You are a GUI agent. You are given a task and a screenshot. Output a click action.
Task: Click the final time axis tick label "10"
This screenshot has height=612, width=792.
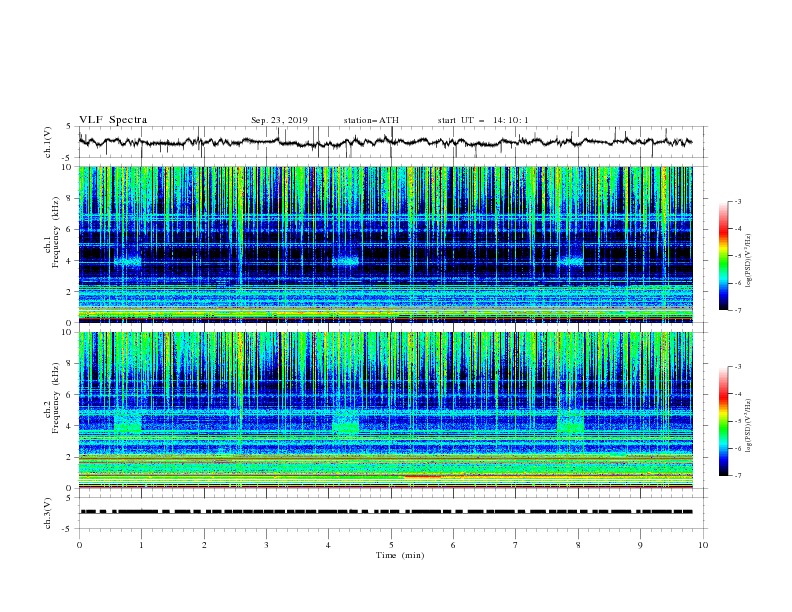pos(703,545)
